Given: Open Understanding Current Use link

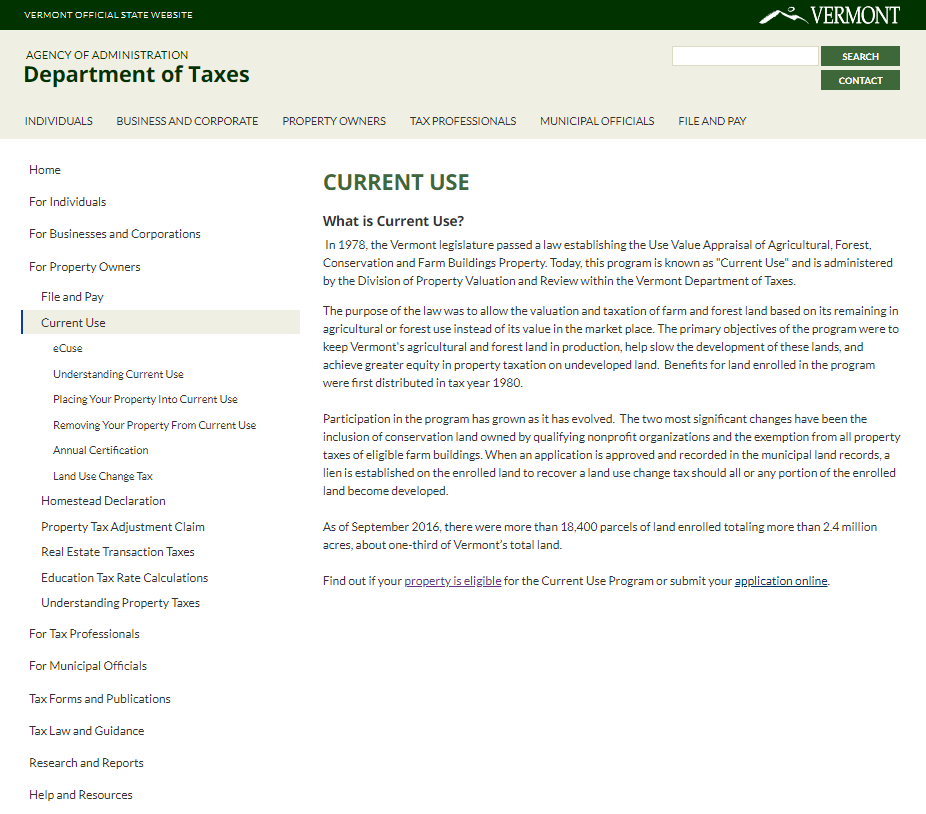Looking at the screenshot, I should click(118, 374).
